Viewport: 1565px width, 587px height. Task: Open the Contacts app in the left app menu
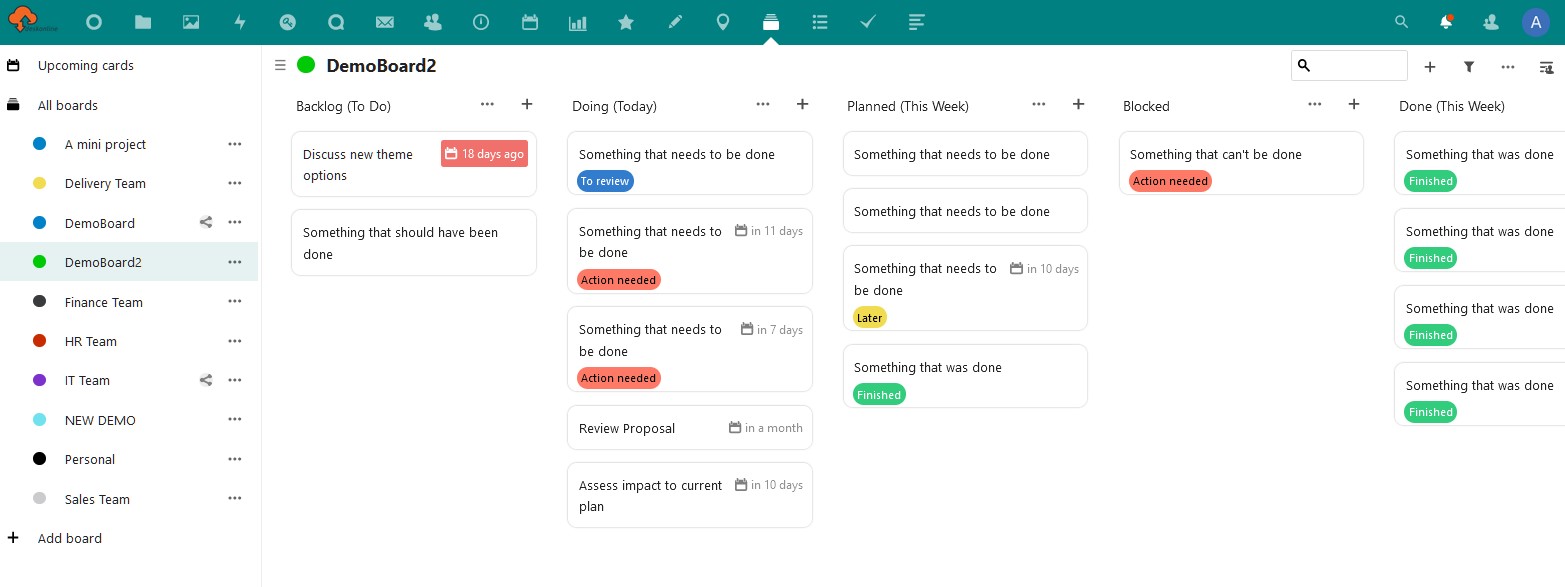(433, 22)
